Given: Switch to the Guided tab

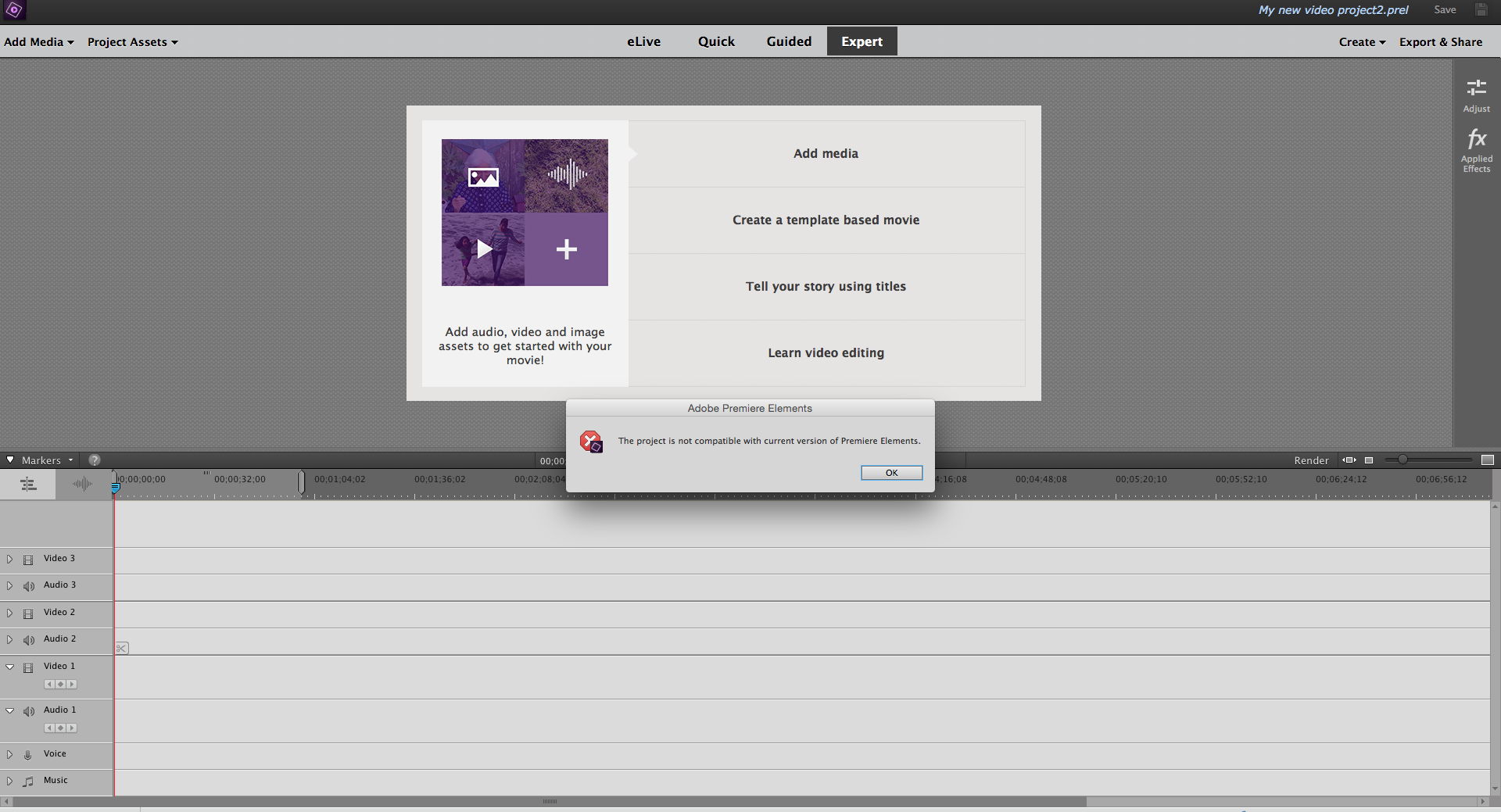Looking at the screenshot, I should pos(789,41).
